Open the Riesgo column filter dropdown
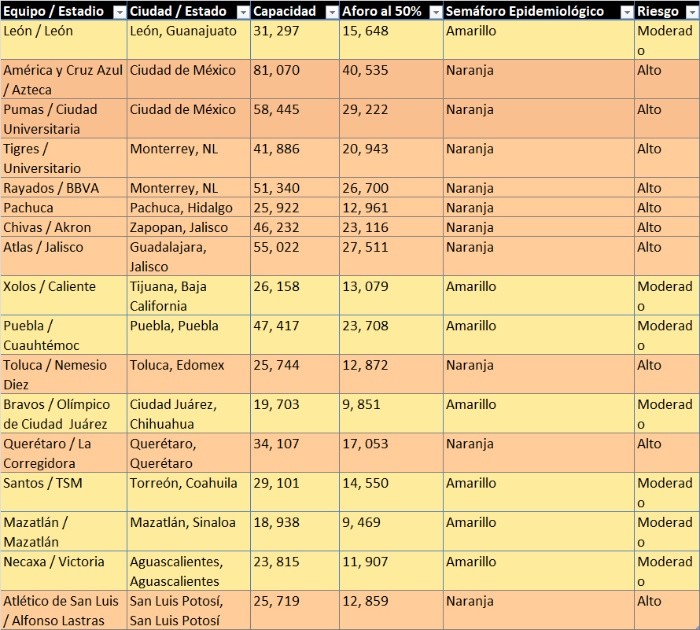700x630 pixels. click(x=689, y=12)
